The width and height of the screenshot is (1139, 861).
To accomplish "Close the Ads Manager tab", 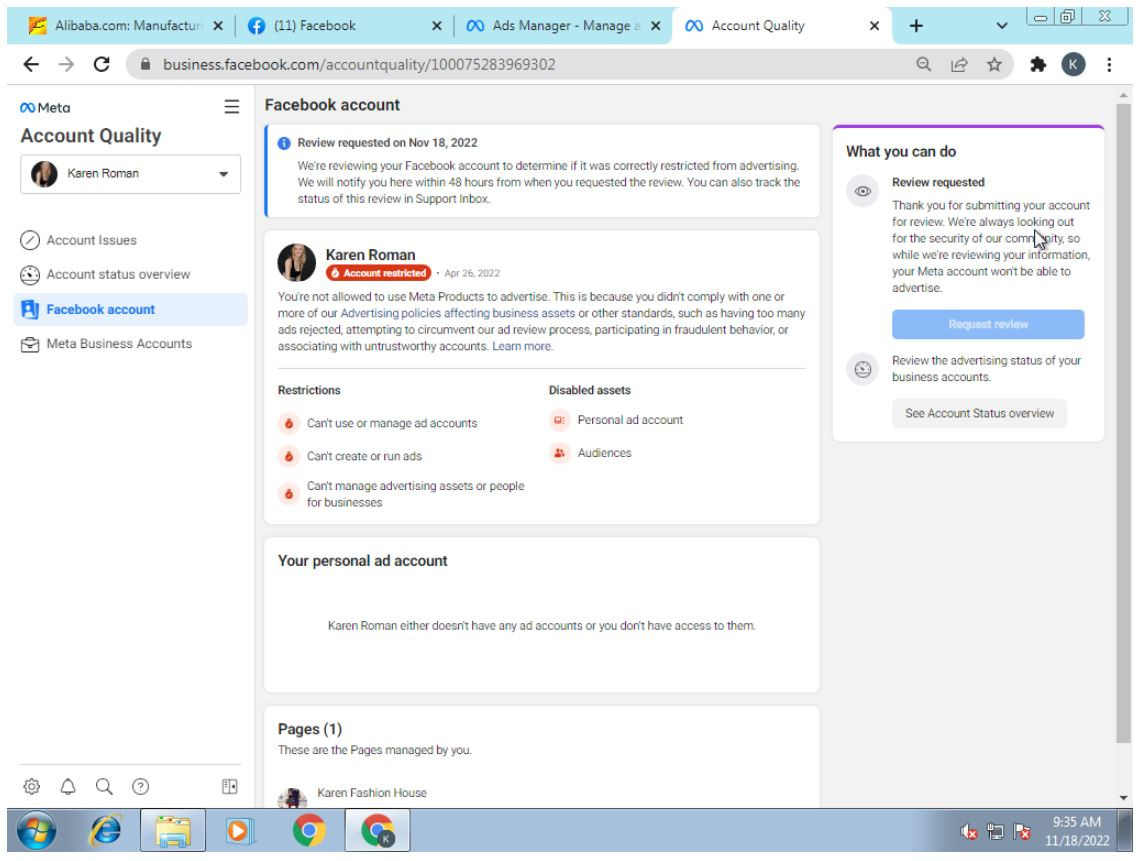I will tap(655, 25).
